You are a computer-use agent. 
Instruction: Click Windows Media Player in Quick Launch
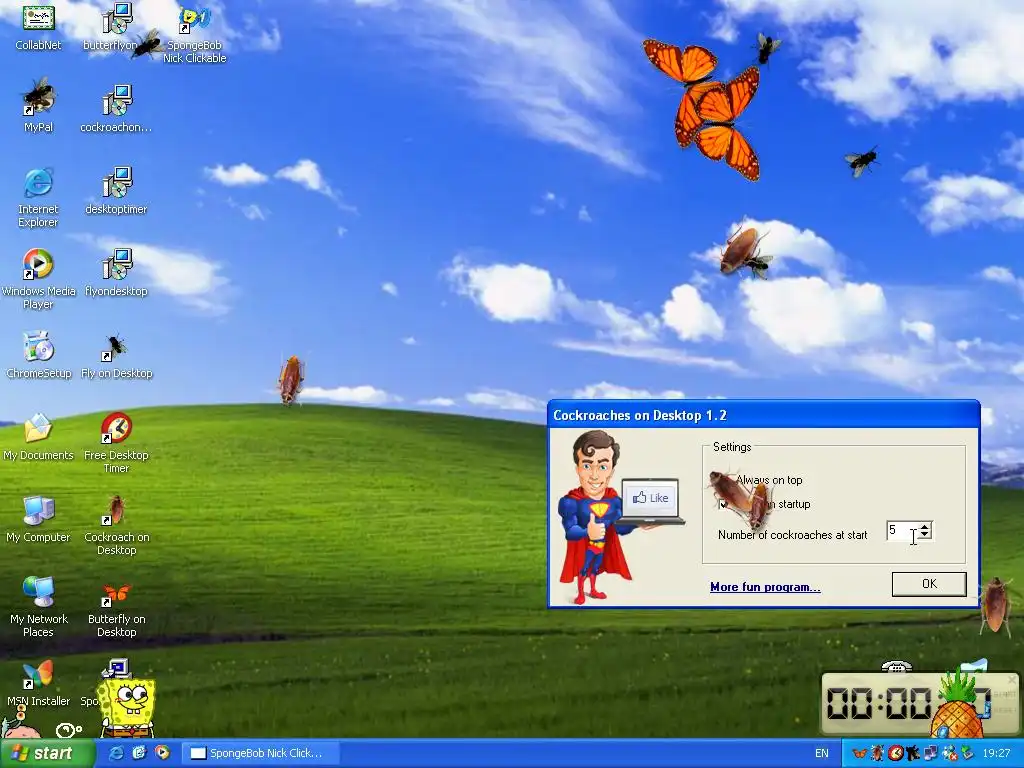click(162, 753)
